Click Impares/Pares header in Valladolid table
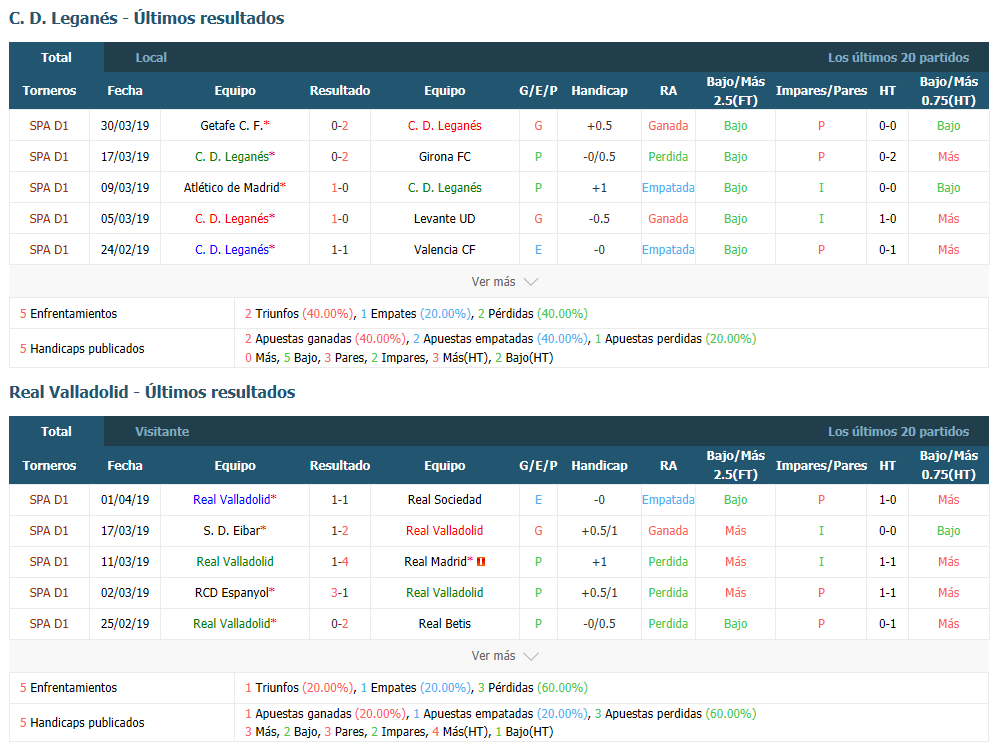Screen dimensions: 998x748 coord(821,465)
